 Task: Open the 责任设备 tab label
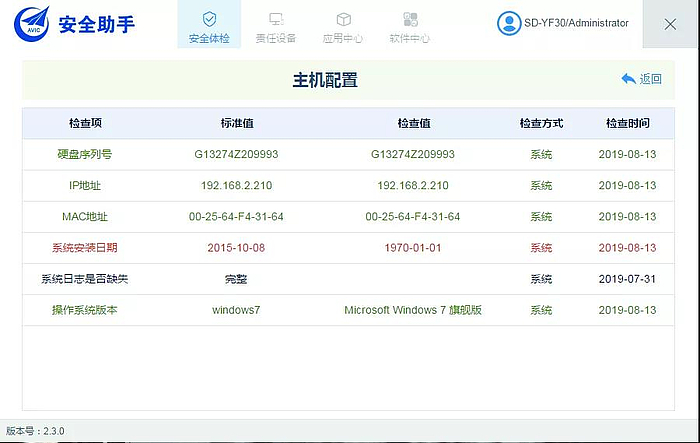(275, 39)
